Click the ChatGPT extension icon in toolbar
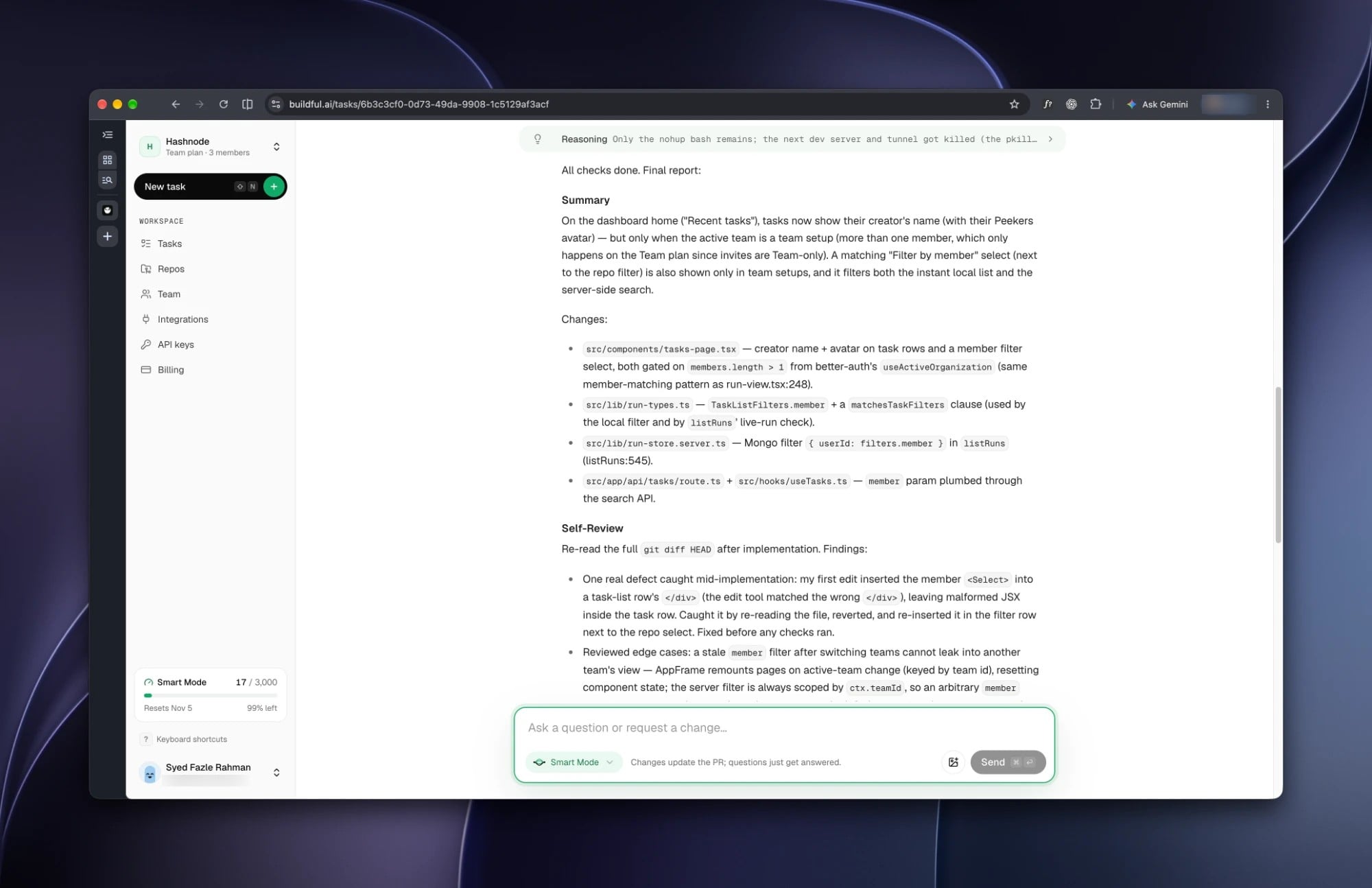1372x888 pixels. (1072, 104)
